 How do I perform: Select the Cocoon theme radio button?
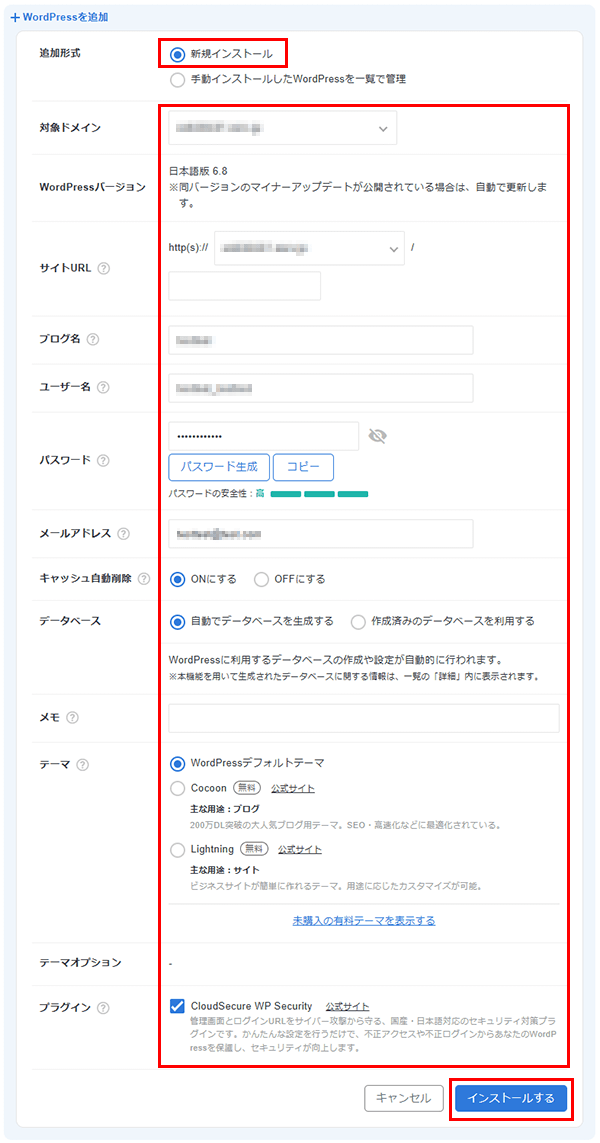click(x=177, y=788)
